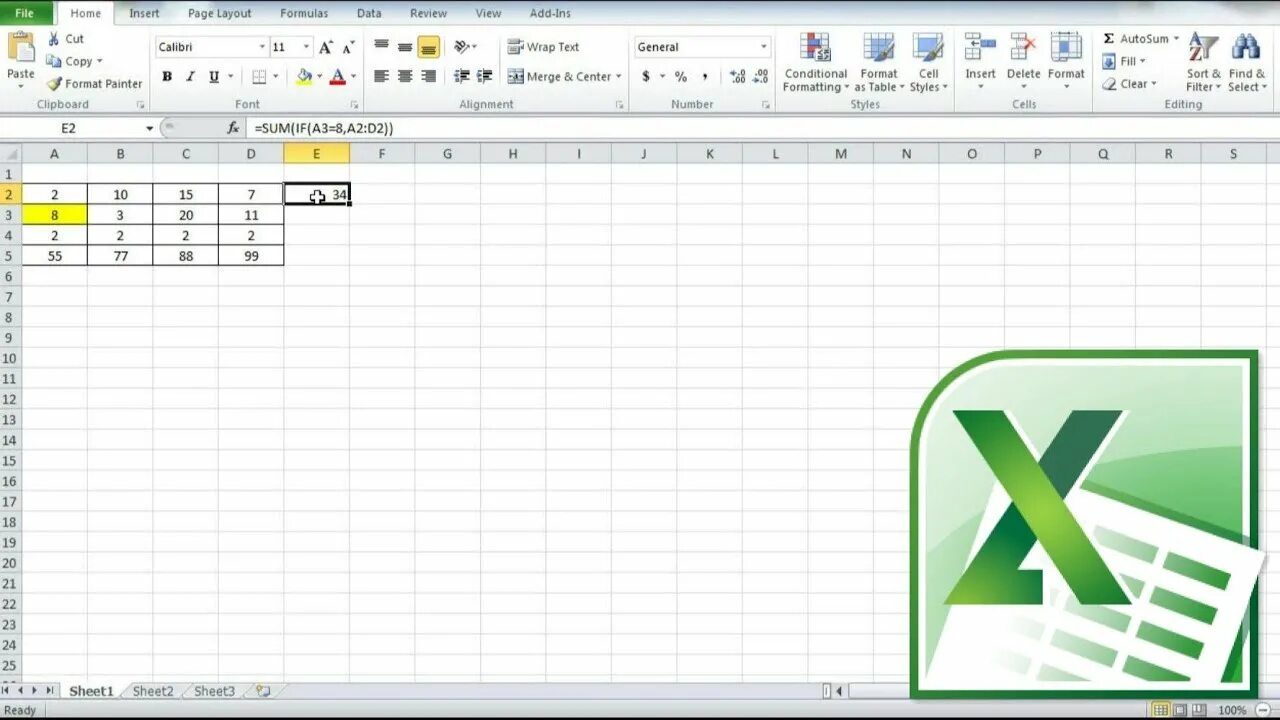Screen dimensions: 1280x720
Task: Click the Insert Worksheet tab icon
Action: click(262, 691)
